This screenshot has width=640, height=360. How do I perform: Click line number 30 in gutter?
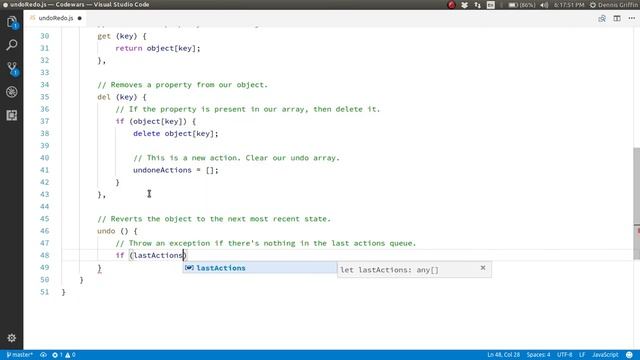pos(44,36)
